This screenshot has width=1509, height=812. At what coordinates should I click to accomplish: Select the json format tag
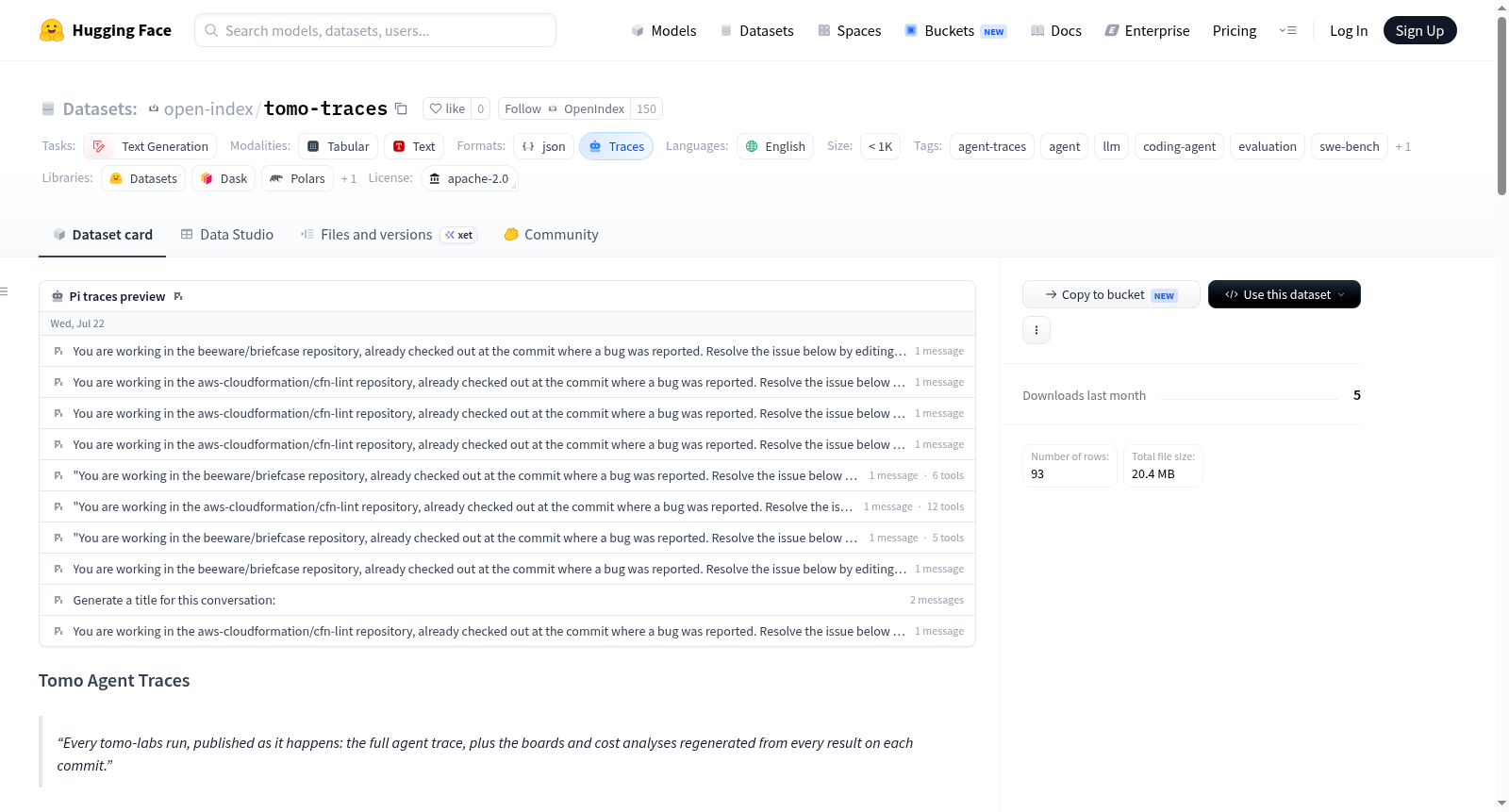click(544, 146)
